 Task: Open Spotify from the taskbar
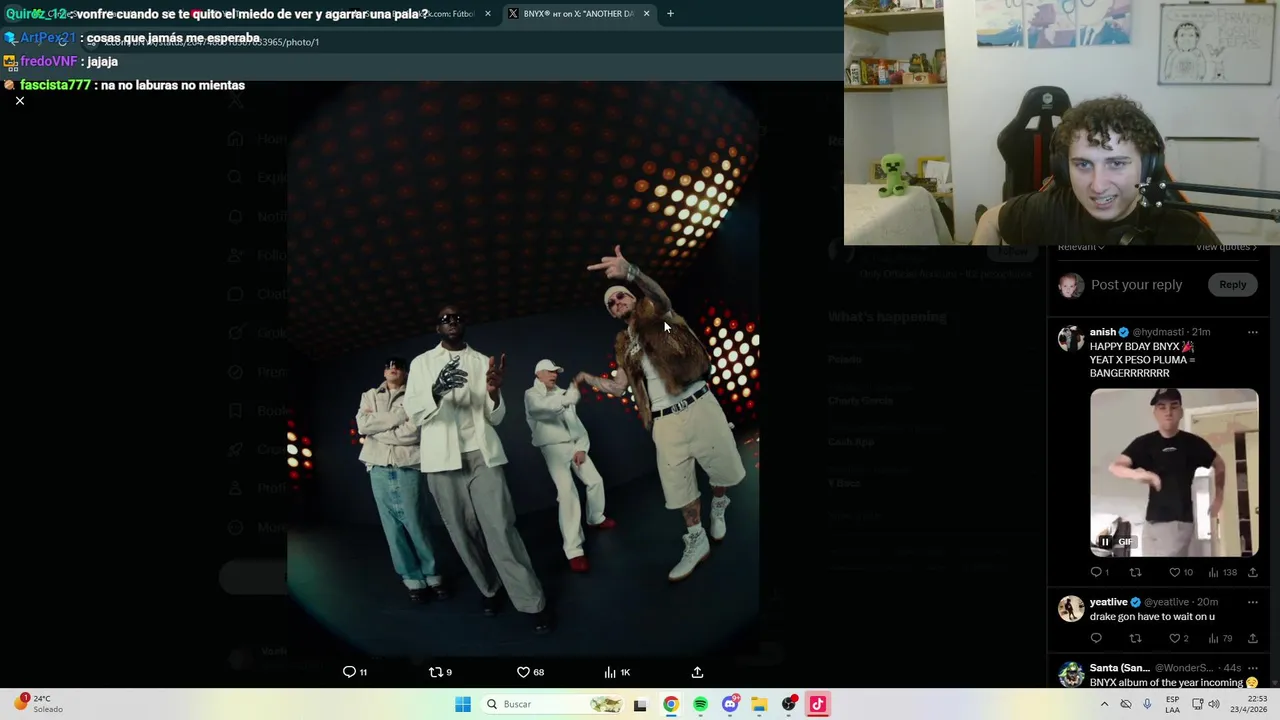pos(700,704)
